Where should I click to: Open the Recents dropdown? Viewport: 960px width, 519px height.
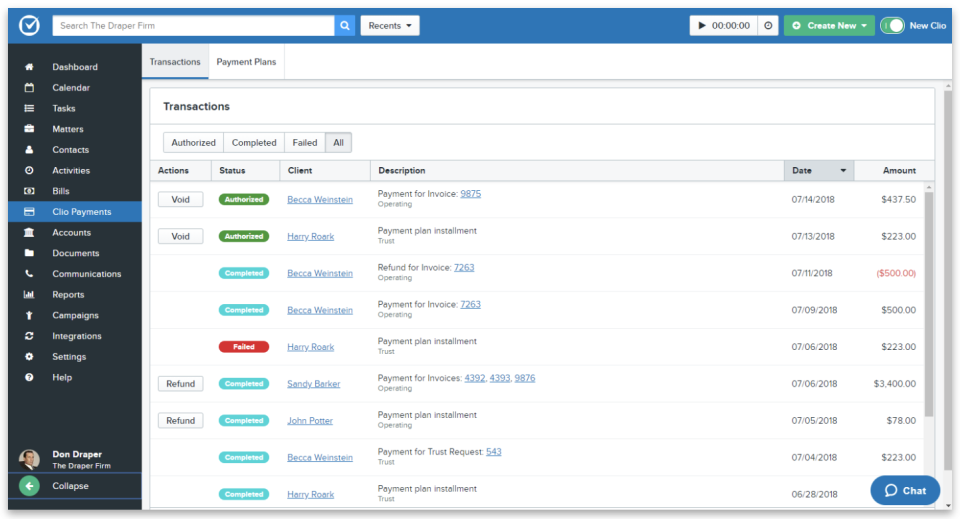point(390,26)
